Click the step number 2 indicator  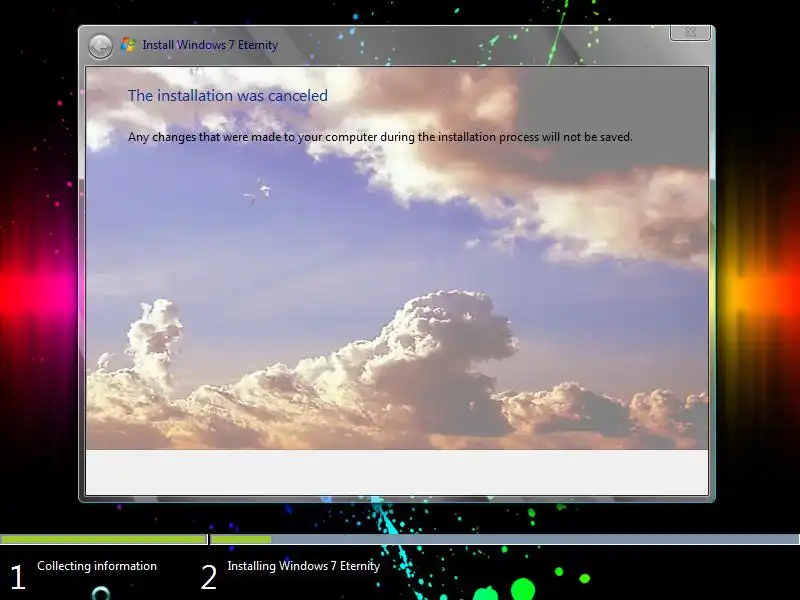tap(209, 578)
